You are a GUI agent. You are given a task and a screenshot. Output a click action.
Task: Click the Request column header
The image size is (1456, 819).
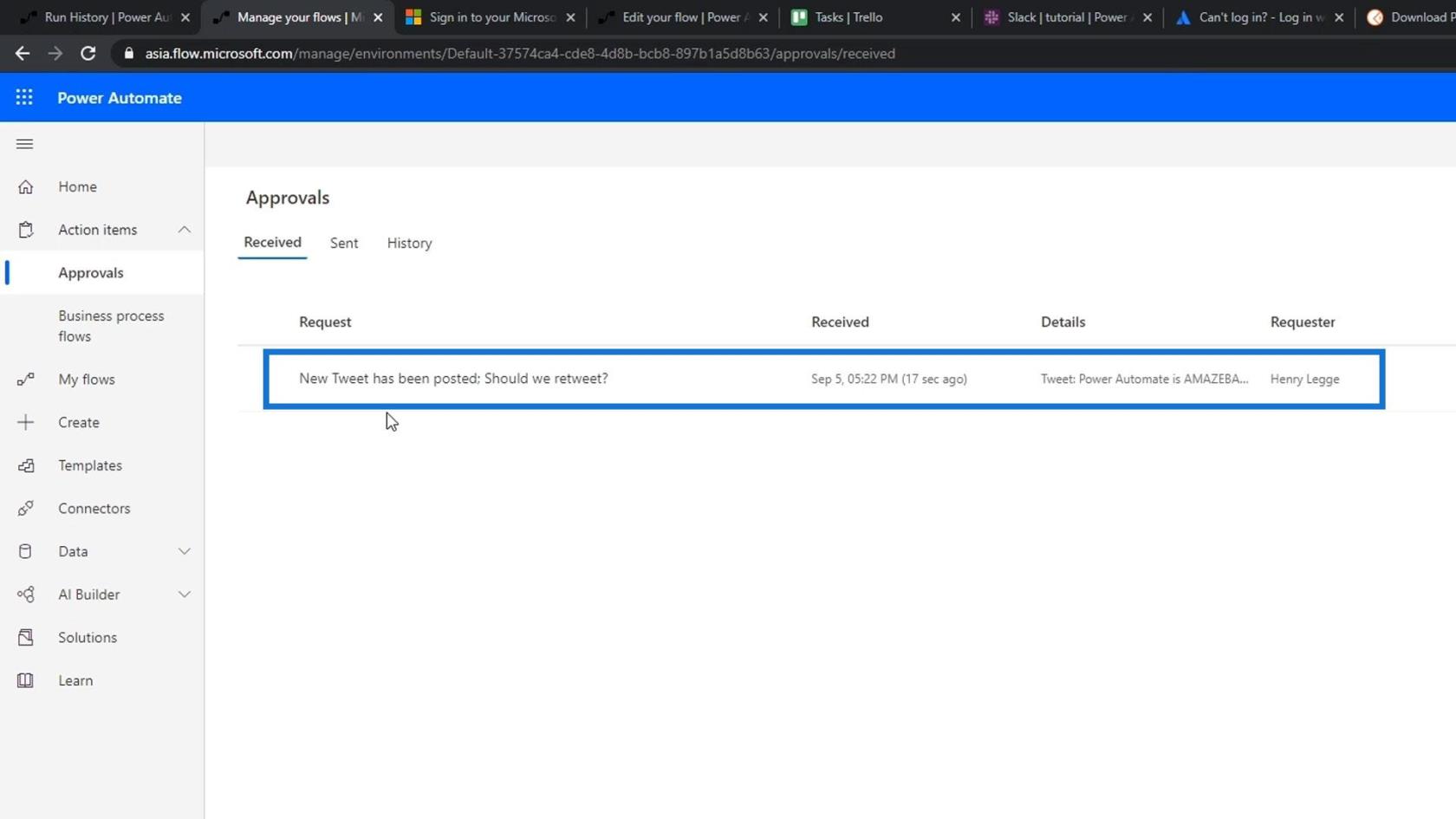click(x=325, y=322)
